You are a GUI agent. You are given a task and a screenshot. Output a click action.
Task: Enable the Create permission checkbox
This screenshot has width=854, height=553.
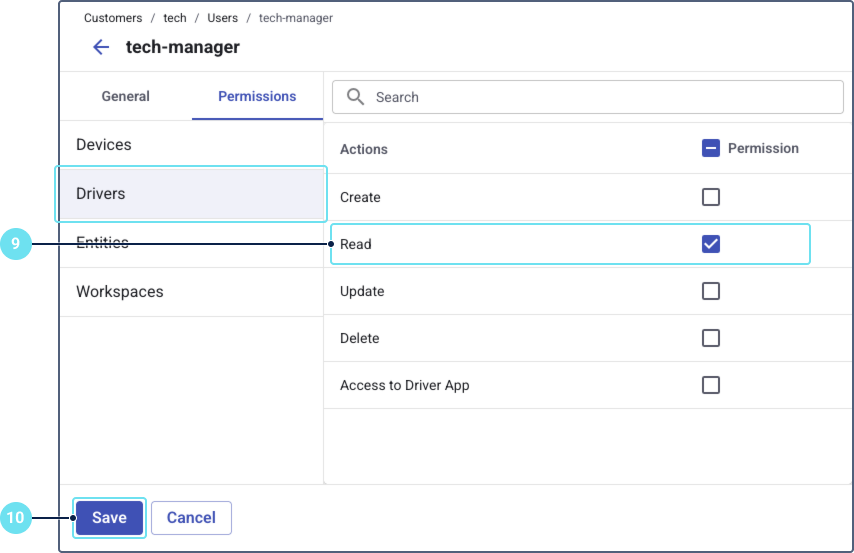[711, 197]
